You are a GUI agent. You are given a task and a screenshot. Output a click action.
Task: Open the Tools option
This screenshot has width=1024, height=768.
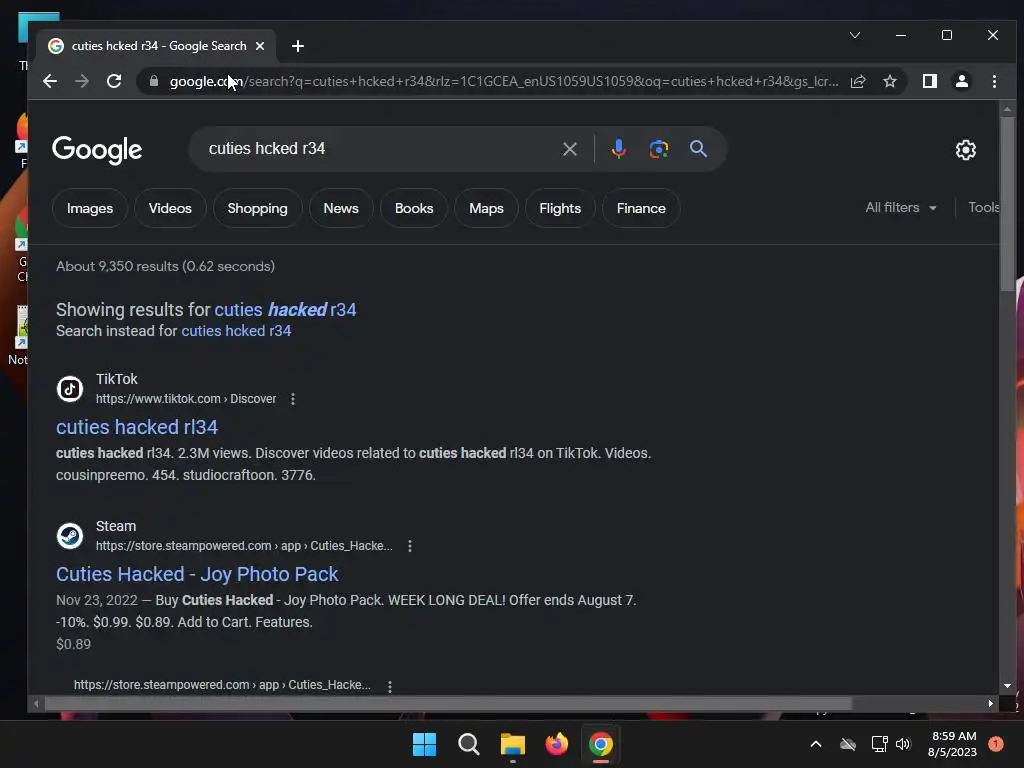984,208
